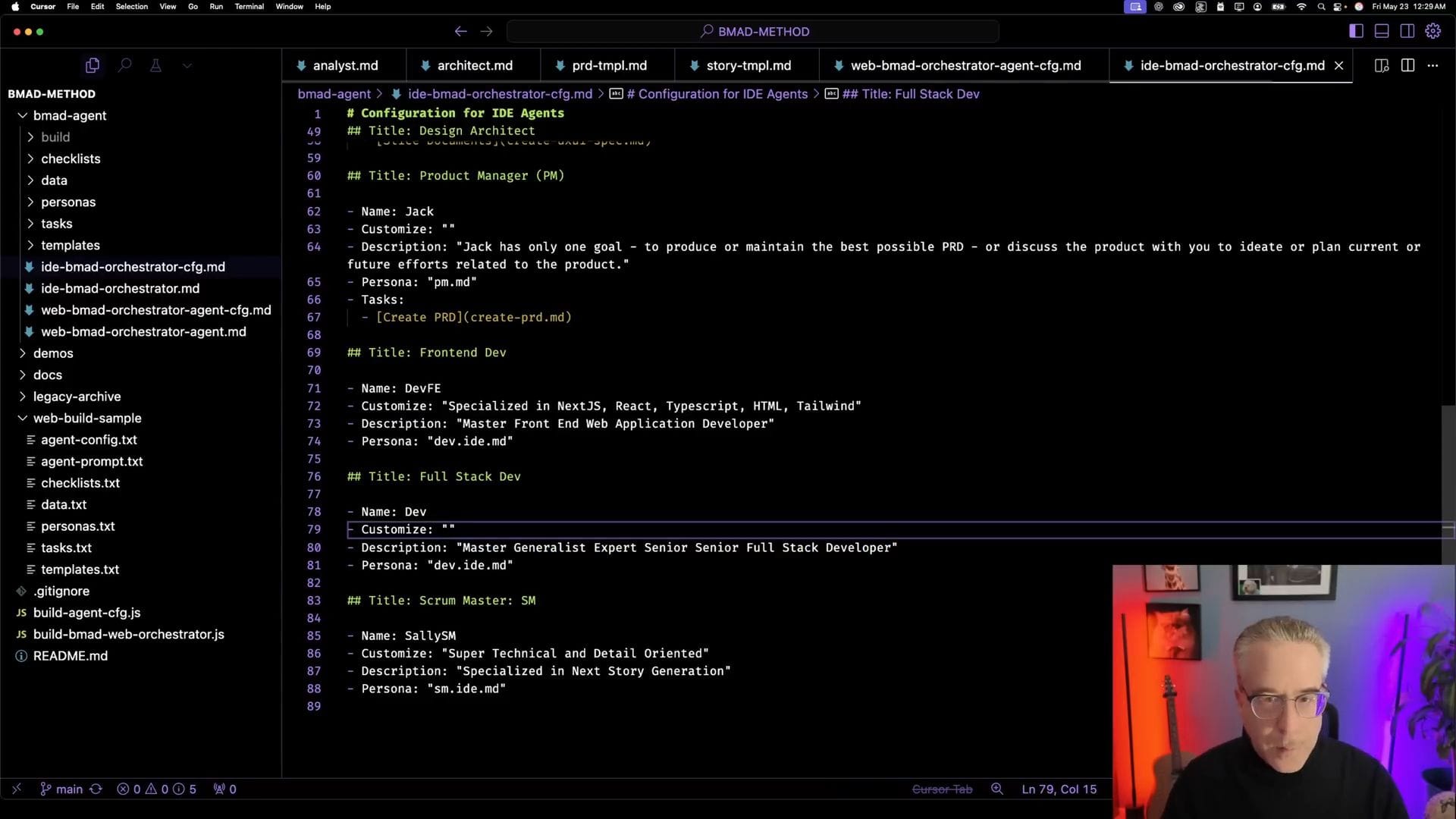Click the zoom magnifier in status bar
The image size is (1456, 819).
[996, 789]
